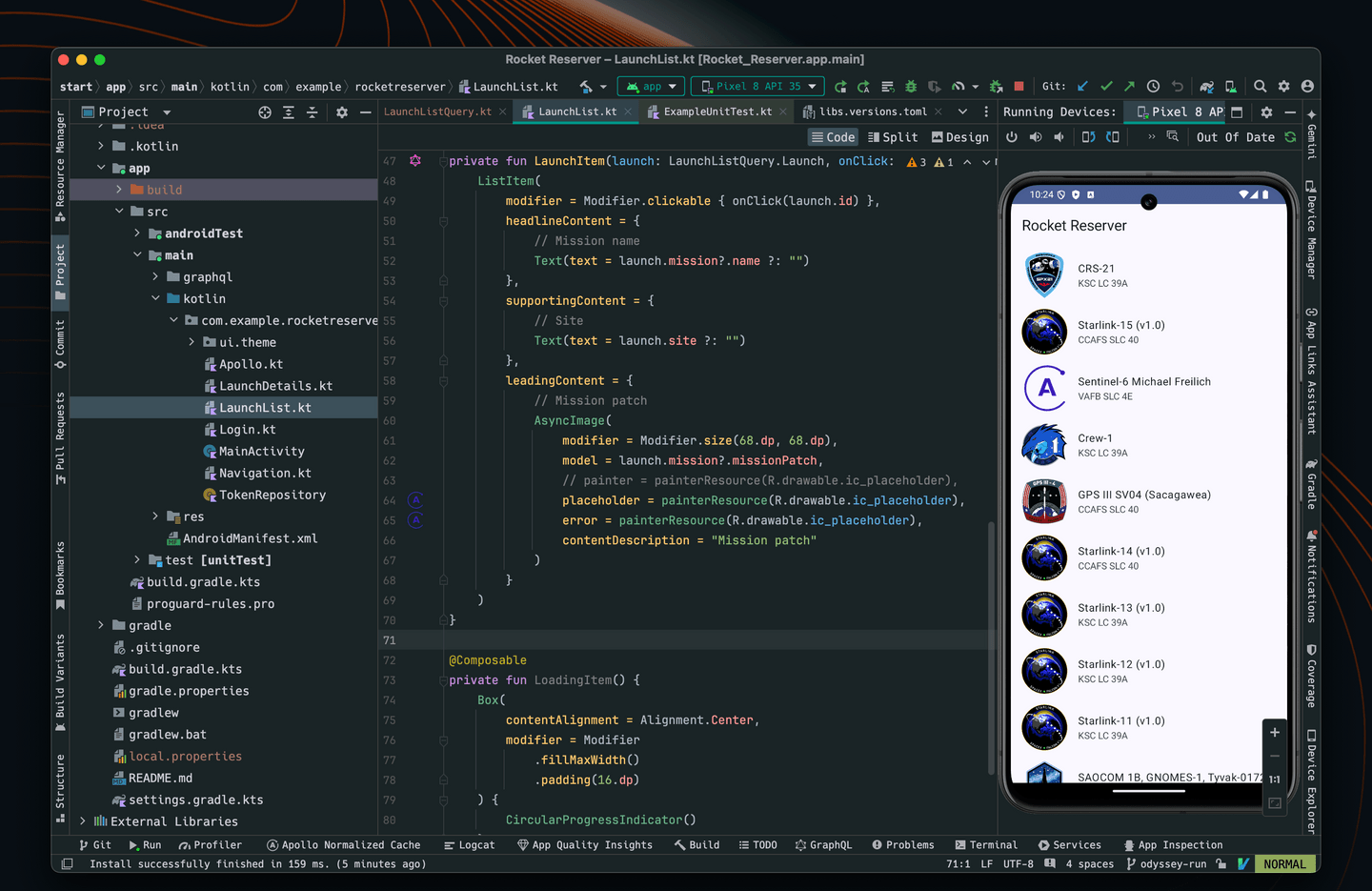
Task: Switch editor to Split view
Action: [x=893, y=136]
